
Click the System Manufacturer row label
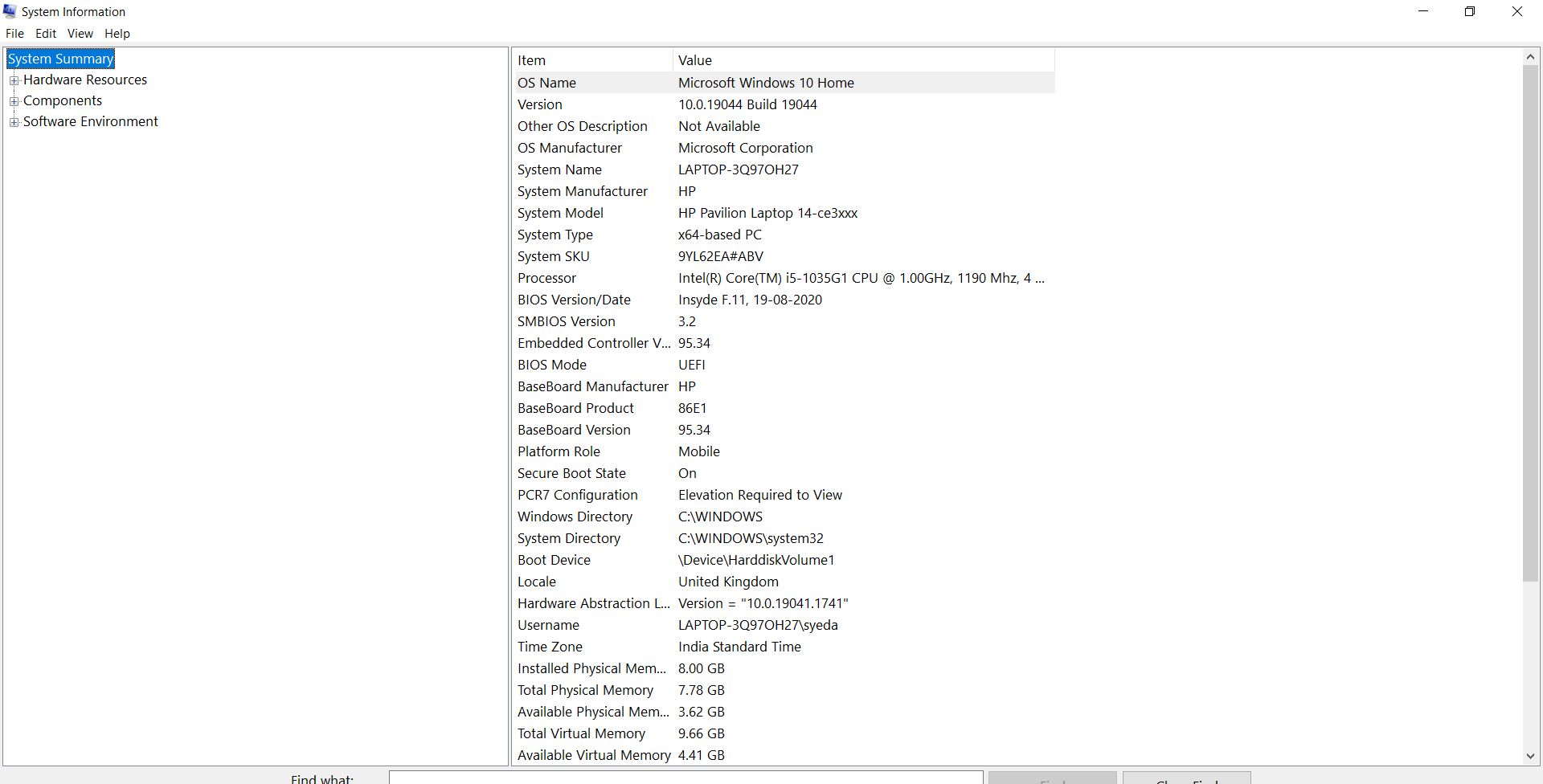click(583, 191)
